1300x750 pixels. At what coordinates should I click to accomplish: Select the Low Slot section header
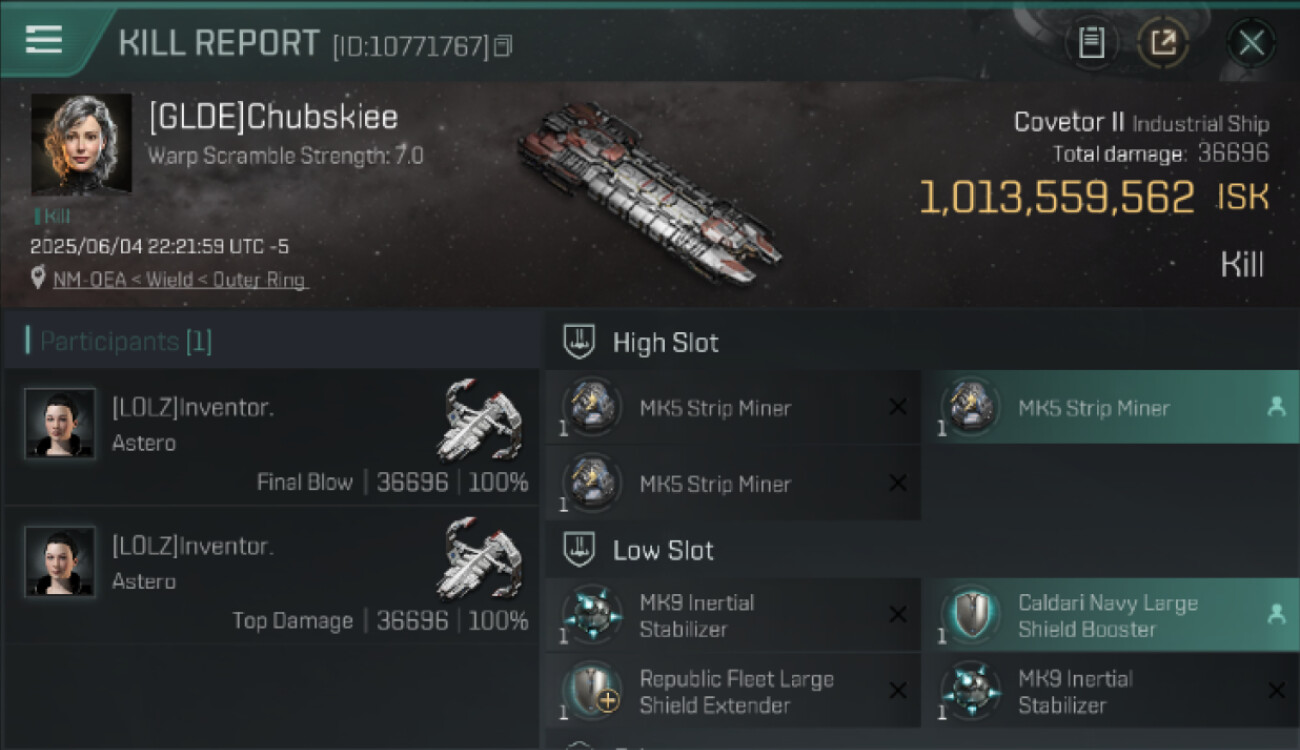(663, 550)
